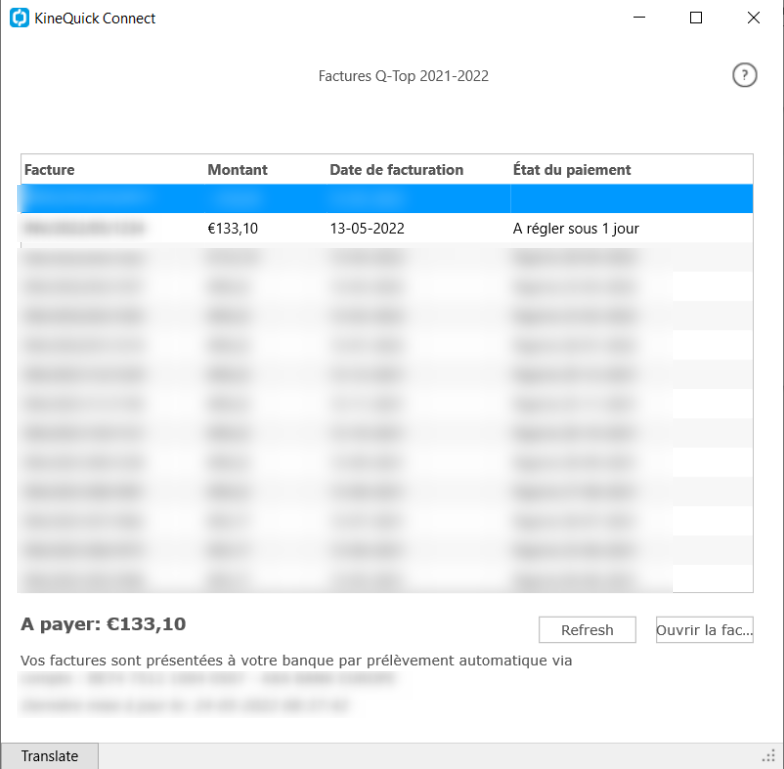The image size is (784, 769).
Task: Click the 'A régler sous 1 jour' status
Action: click(x=576, y=228)
